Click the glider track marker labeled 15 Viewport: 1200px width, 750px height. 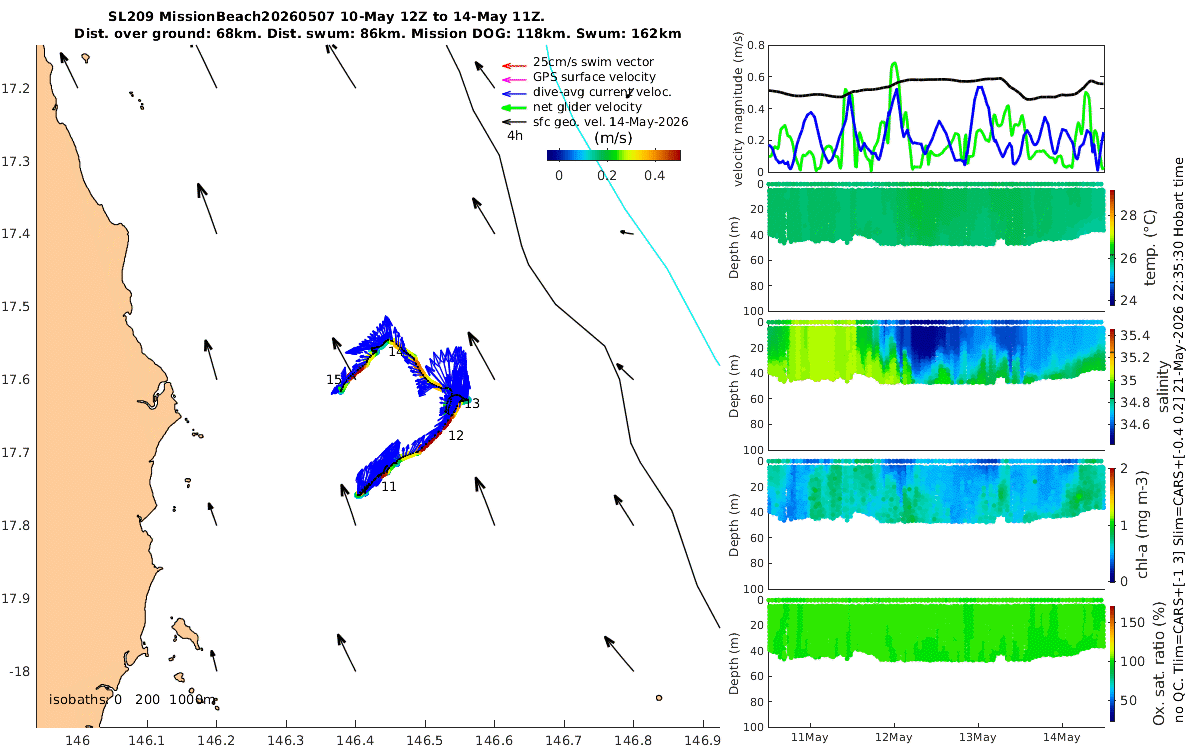(x=334, y=380)
